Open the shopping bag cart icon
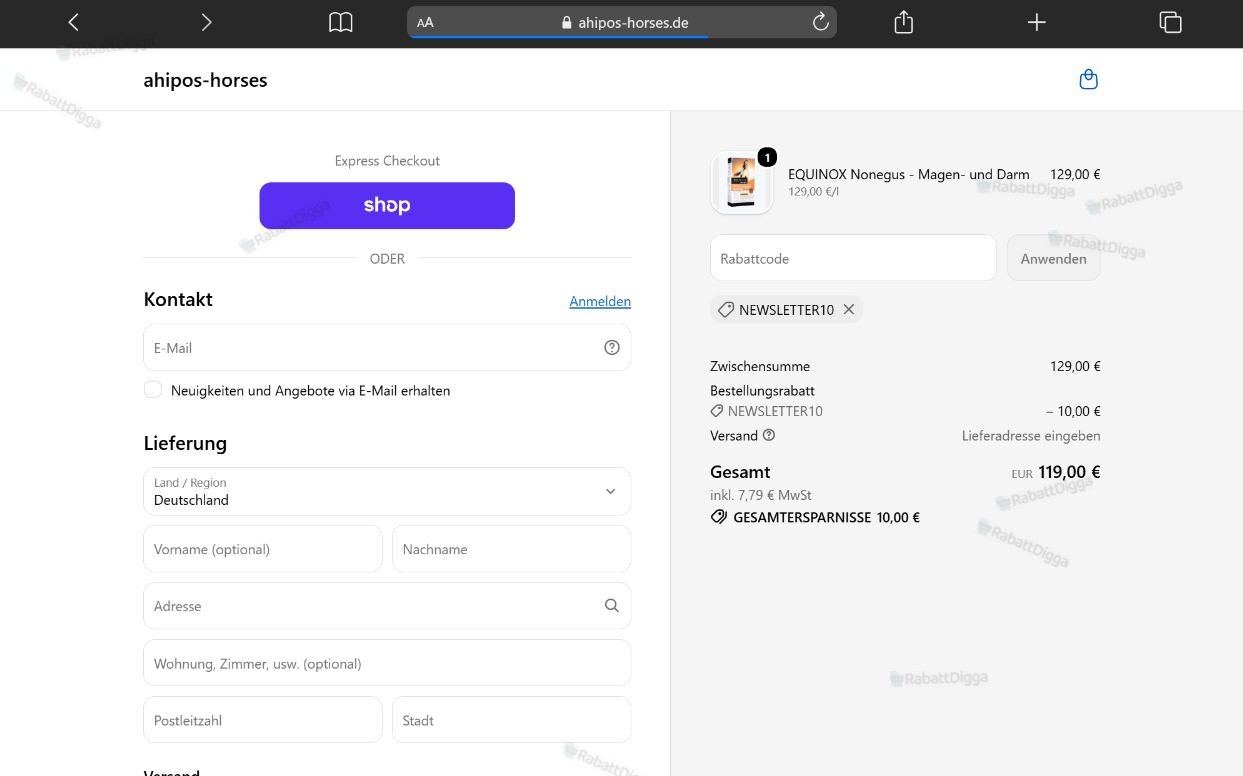This screenshot has width=1243, height=776. [1089, 80]
